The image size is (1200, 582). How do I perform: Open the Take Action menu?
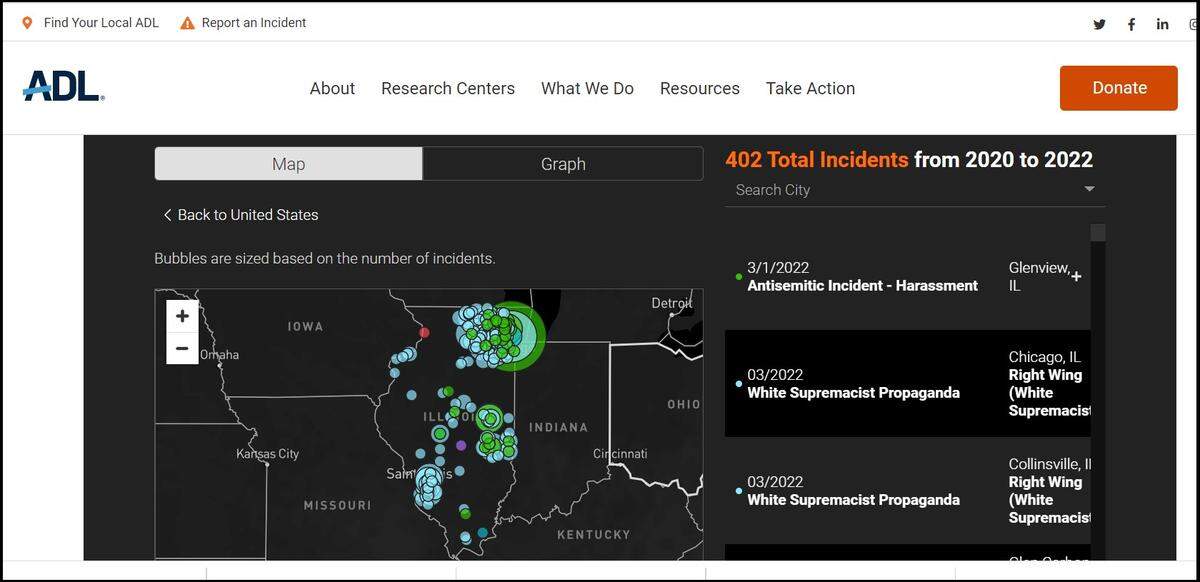[810, 88]
